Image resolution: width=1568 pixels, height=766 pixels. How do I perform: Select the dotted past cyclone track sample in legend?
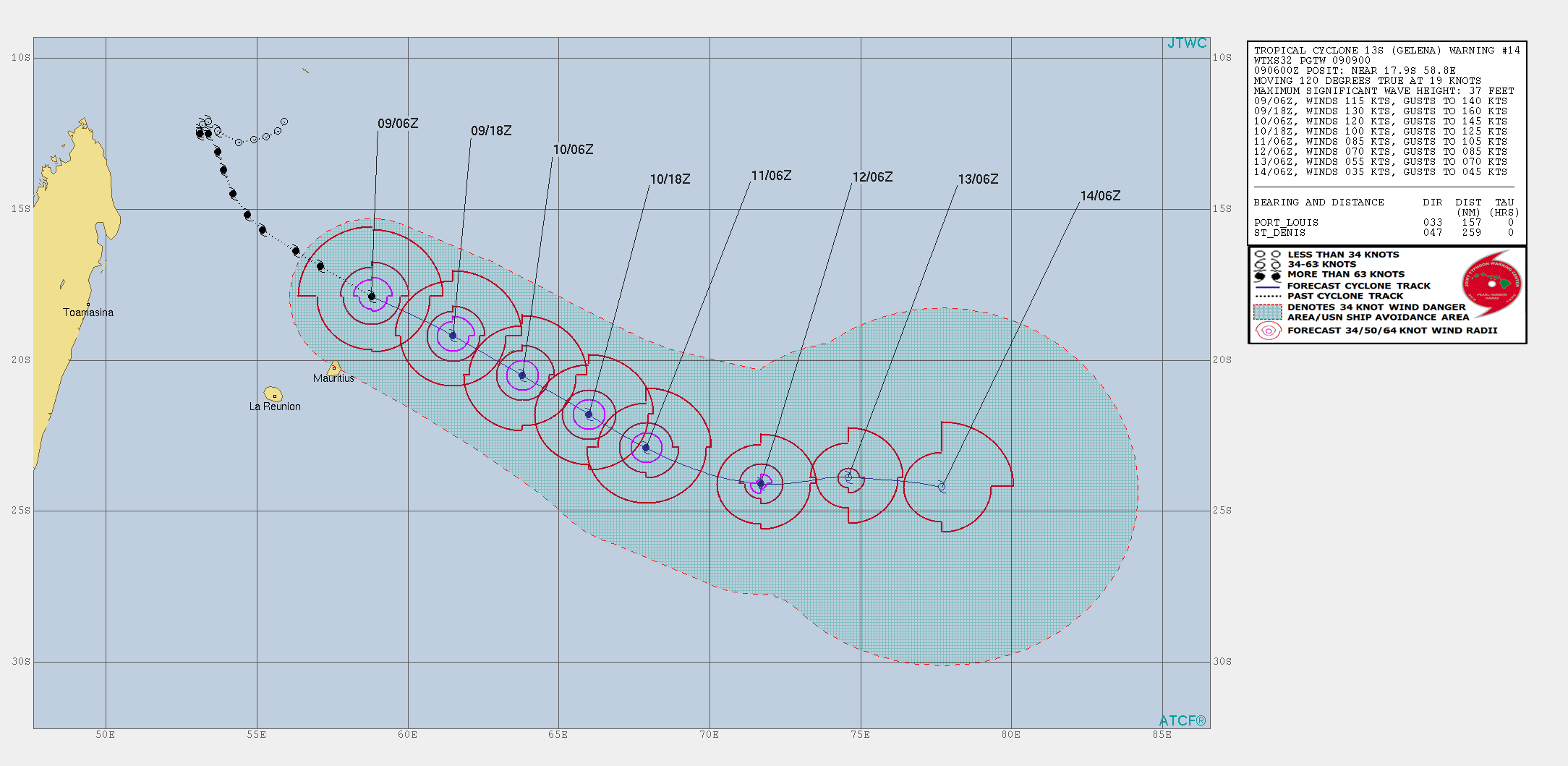pos(1268,296)
